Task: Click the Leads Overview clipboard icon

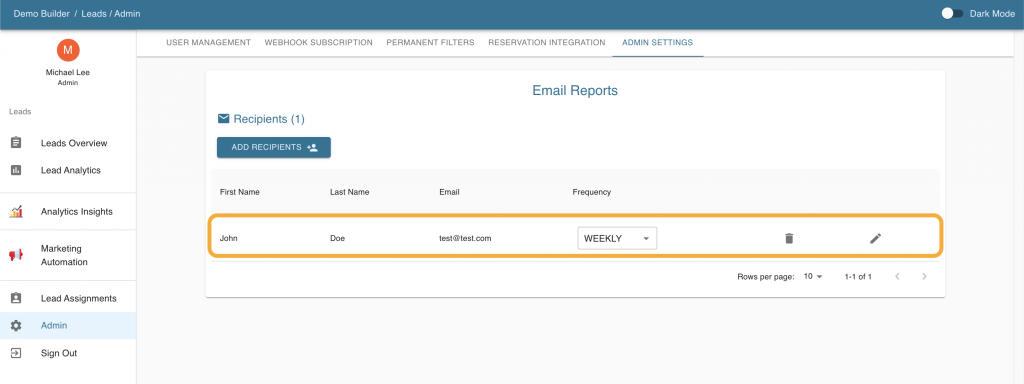Action: pos(16,143)
